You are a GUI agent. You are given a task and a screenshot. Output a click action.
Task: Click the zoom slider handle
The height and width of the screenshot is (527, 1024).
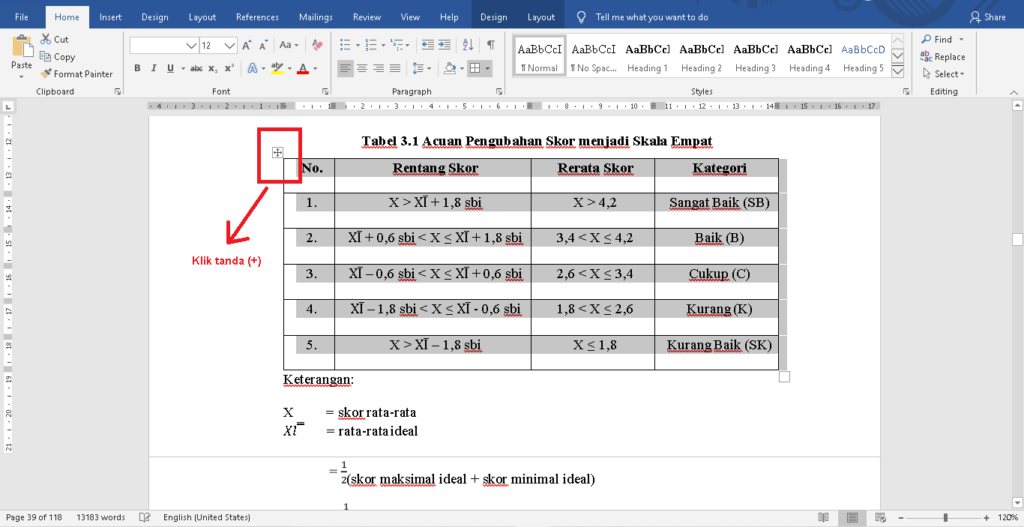tap(945, 517)
